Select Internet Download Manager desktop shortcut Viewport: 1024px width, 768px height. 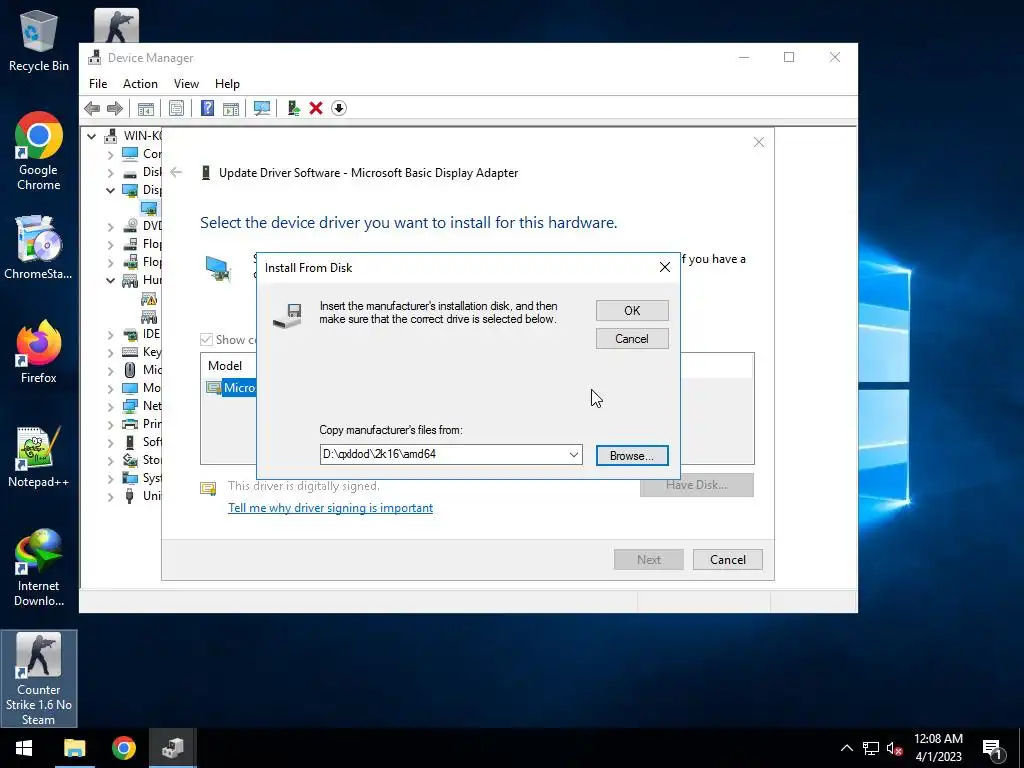coord(39,568)
